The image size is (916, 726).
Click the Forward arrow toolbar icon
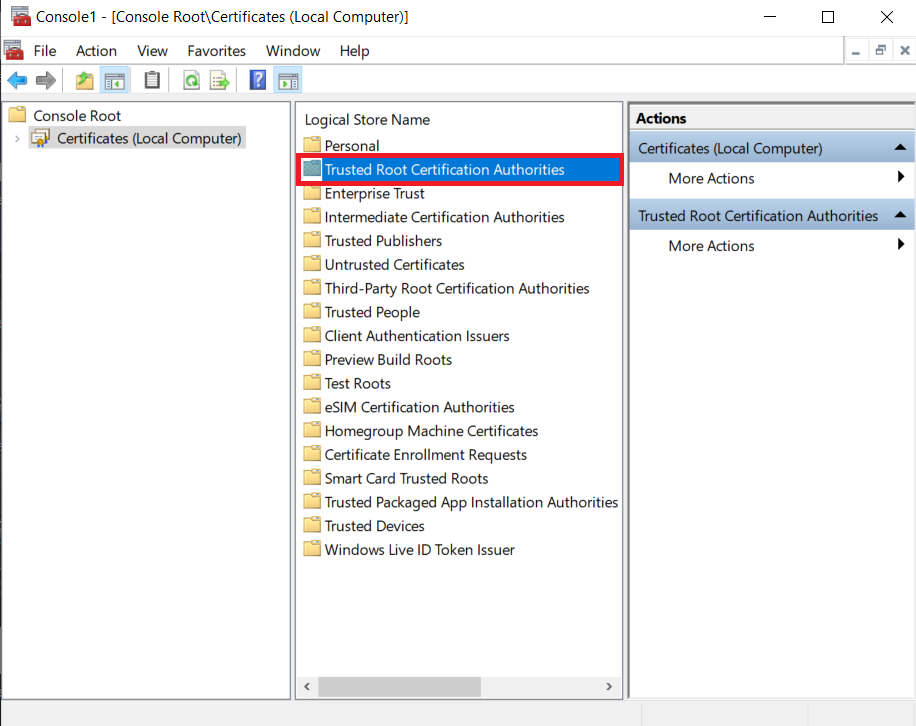click(46, 80)
